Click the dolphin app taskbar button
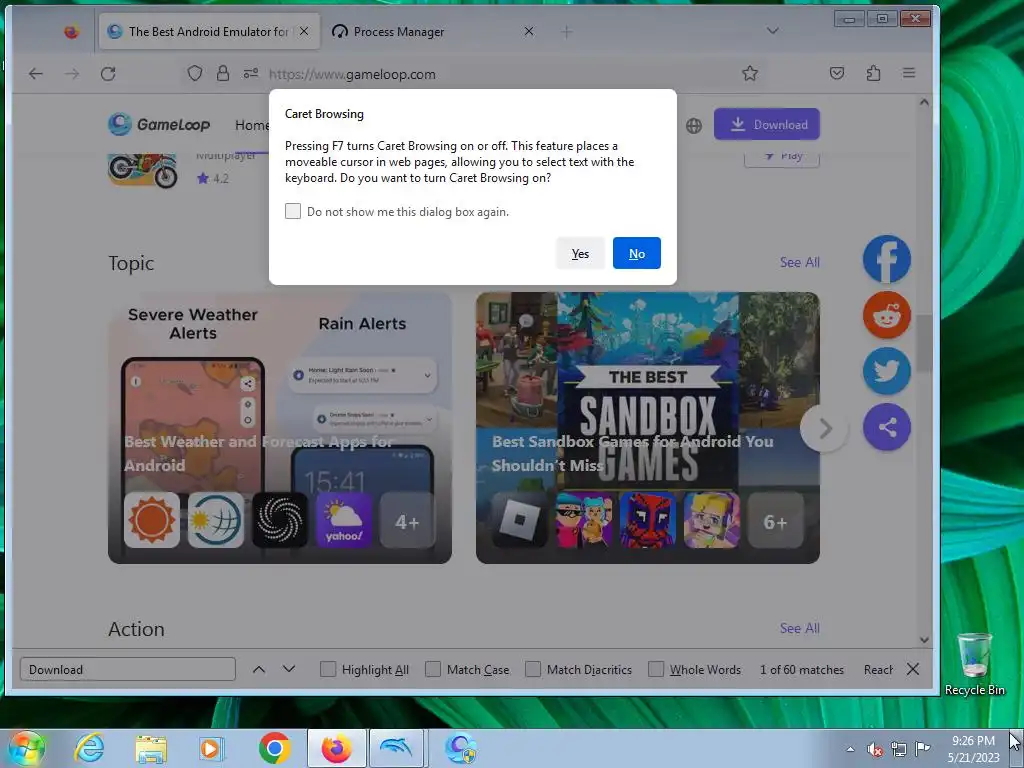Screen dimensions: 1024x768 (x=396, y=748)
